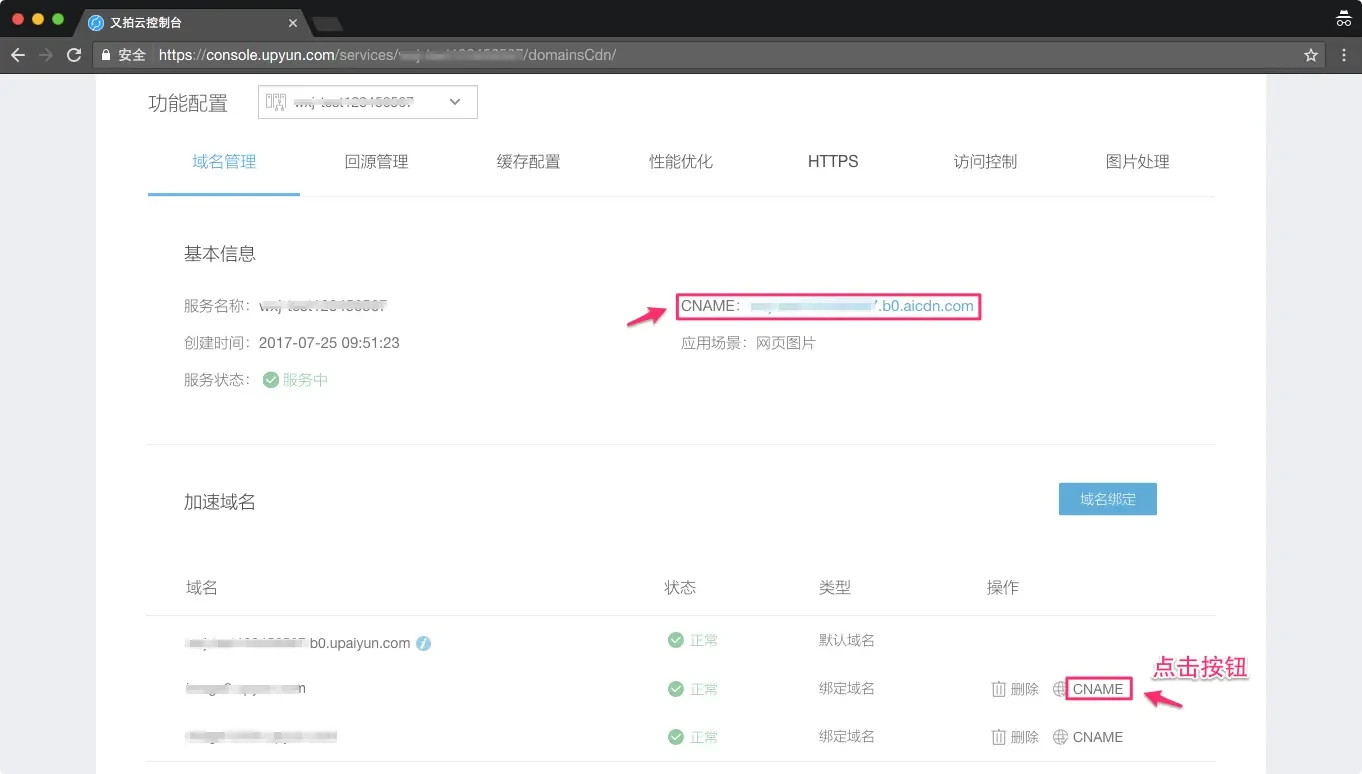Switch to the 回源管理 tab

click(x=376, y=162)
